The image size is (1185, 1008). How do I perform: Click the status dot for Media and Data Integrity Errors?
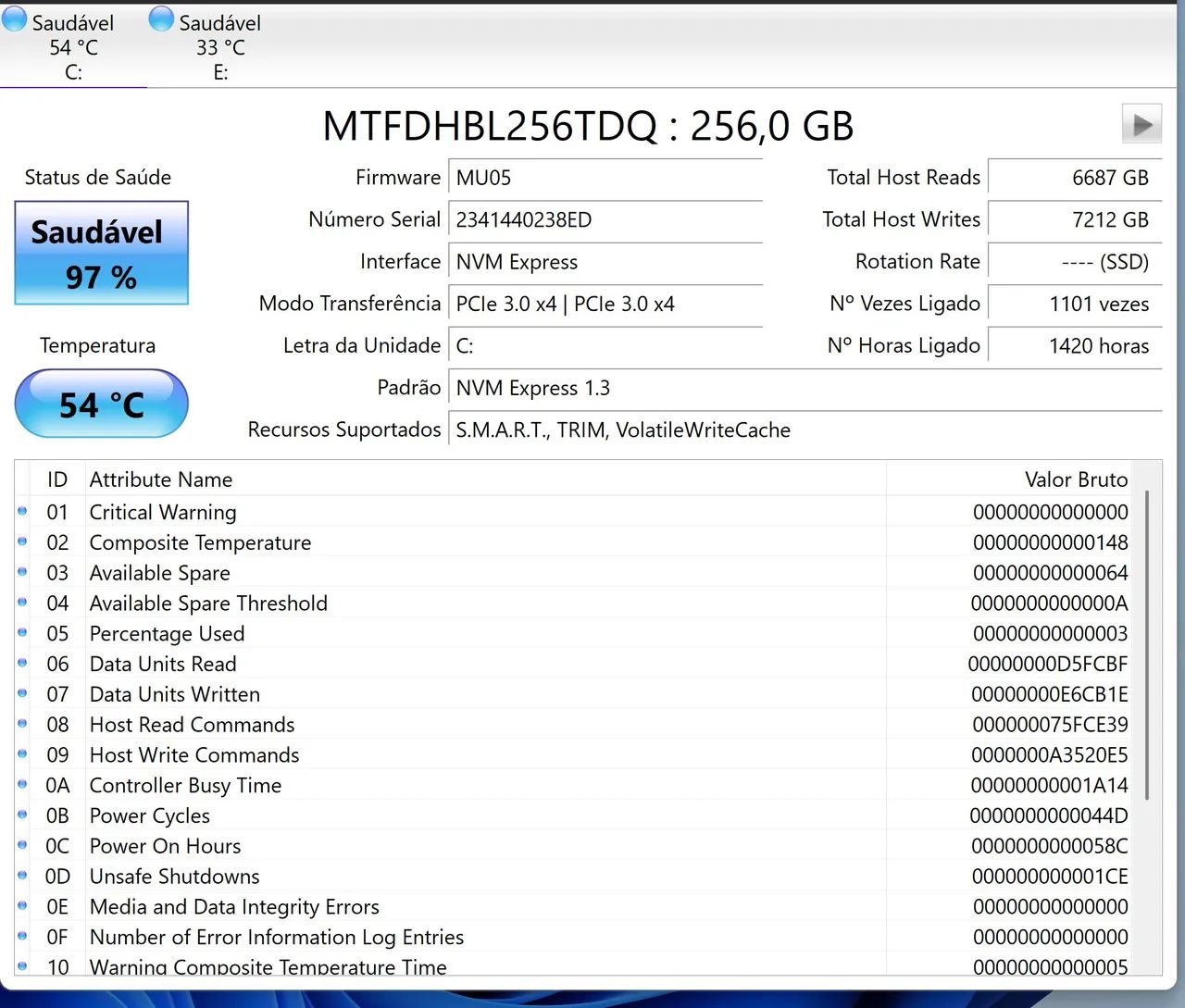coord(22,906)
